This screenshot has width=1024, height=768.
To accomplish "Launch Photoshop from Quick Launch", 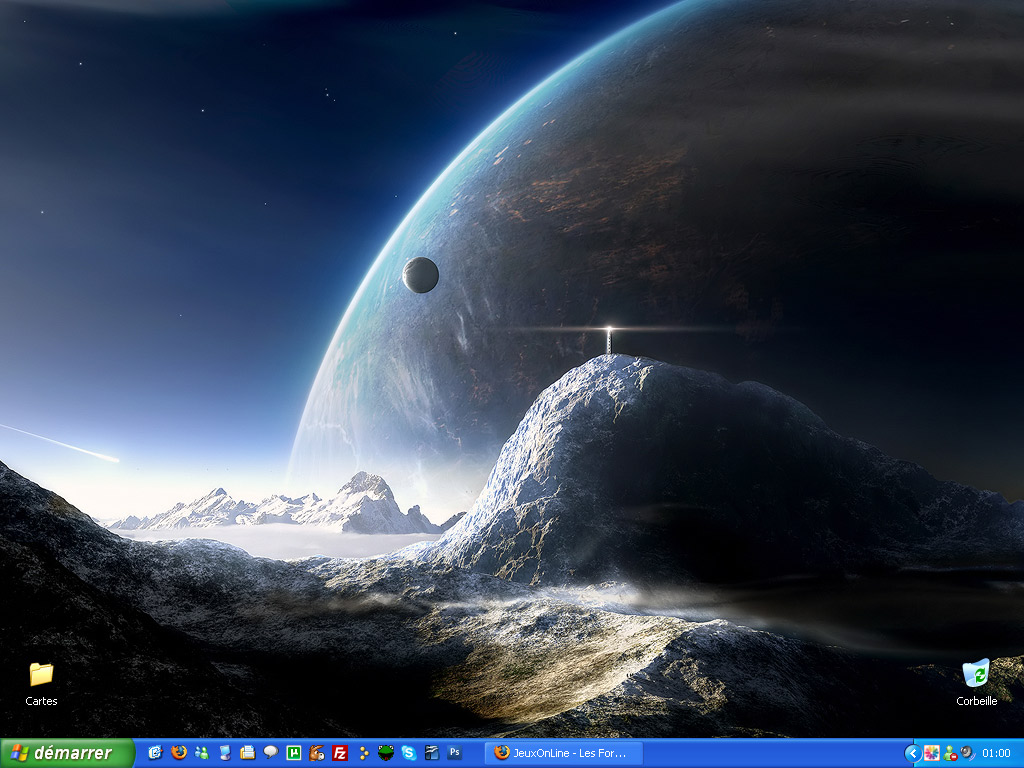I will [455, 753].
